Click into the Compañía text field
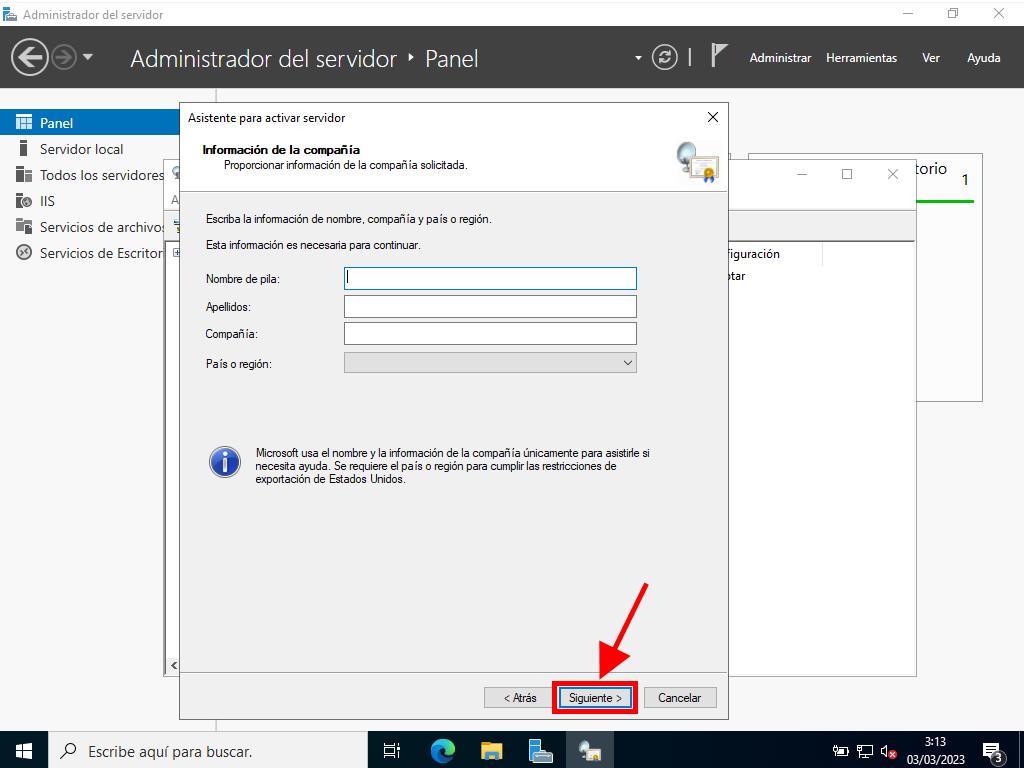Image resolution: width=1024 pixels, height=768 pixels. coord(490,334)
